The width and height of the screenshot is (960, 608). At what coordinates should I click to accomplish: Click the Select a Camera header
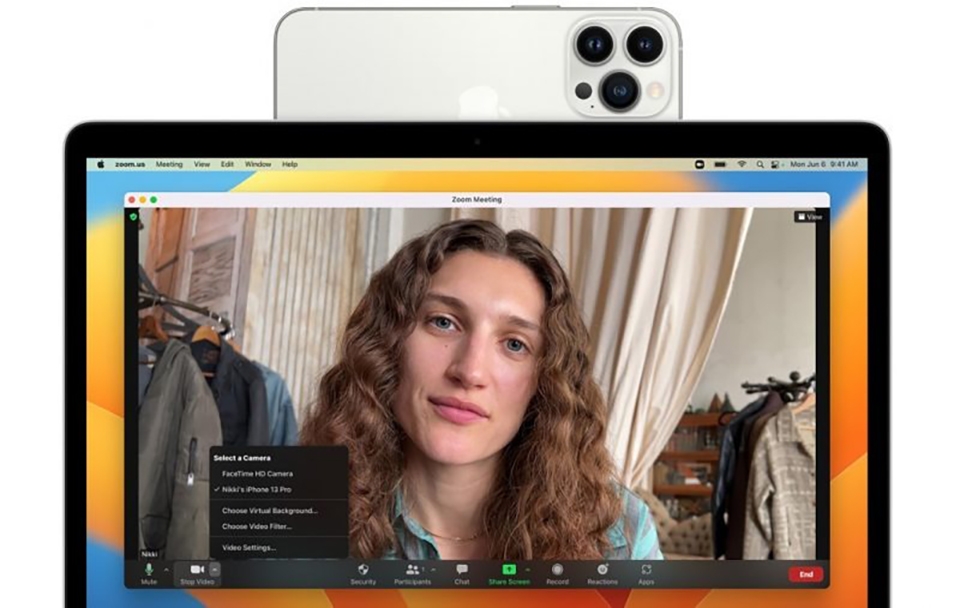[x=242, y=457]
